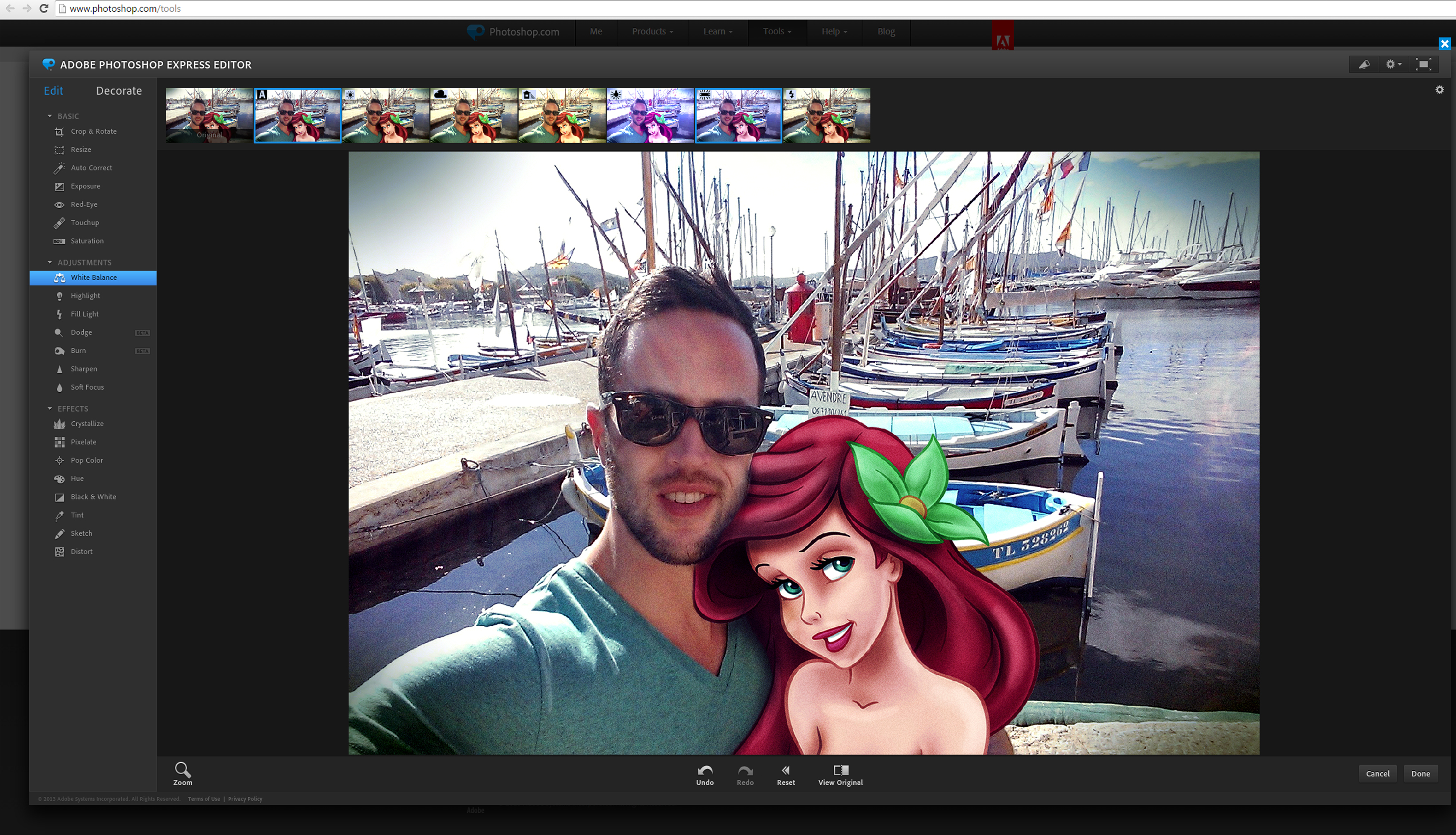This screenshot has height=835, width=1456.
Task: Click Done to finish editing
Action: pyautogui.click(x=1420, y=774)
